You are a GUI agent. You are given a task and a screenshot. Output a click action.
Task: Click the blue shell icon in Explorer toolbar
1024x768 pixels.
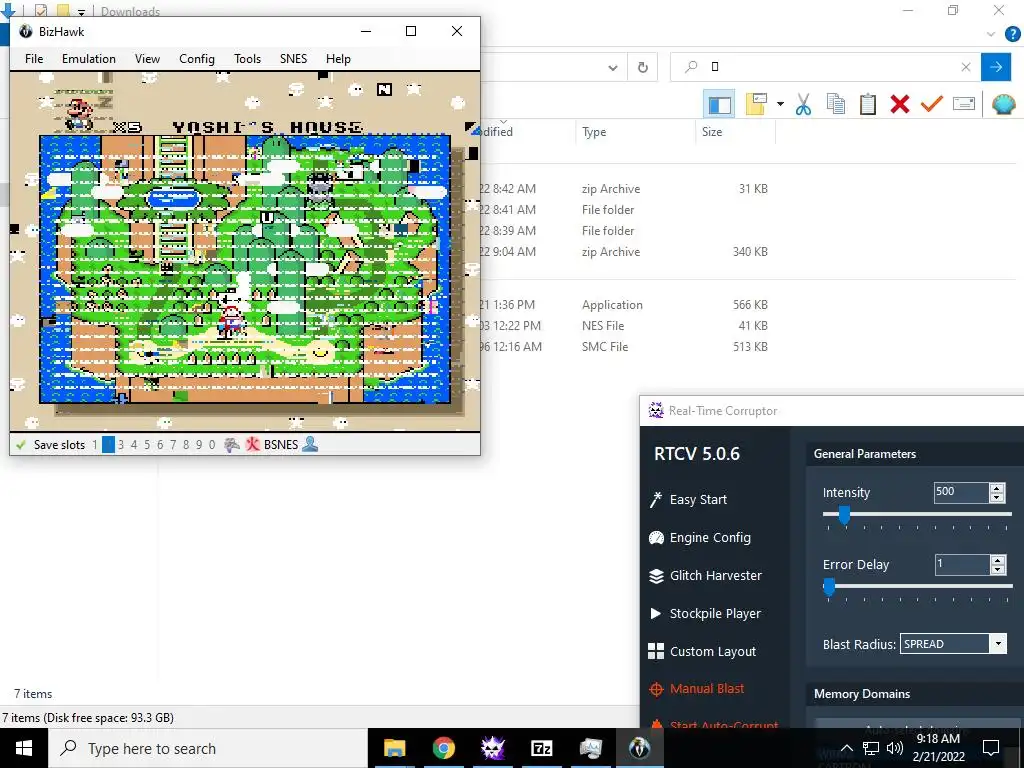coord(1004,104)
